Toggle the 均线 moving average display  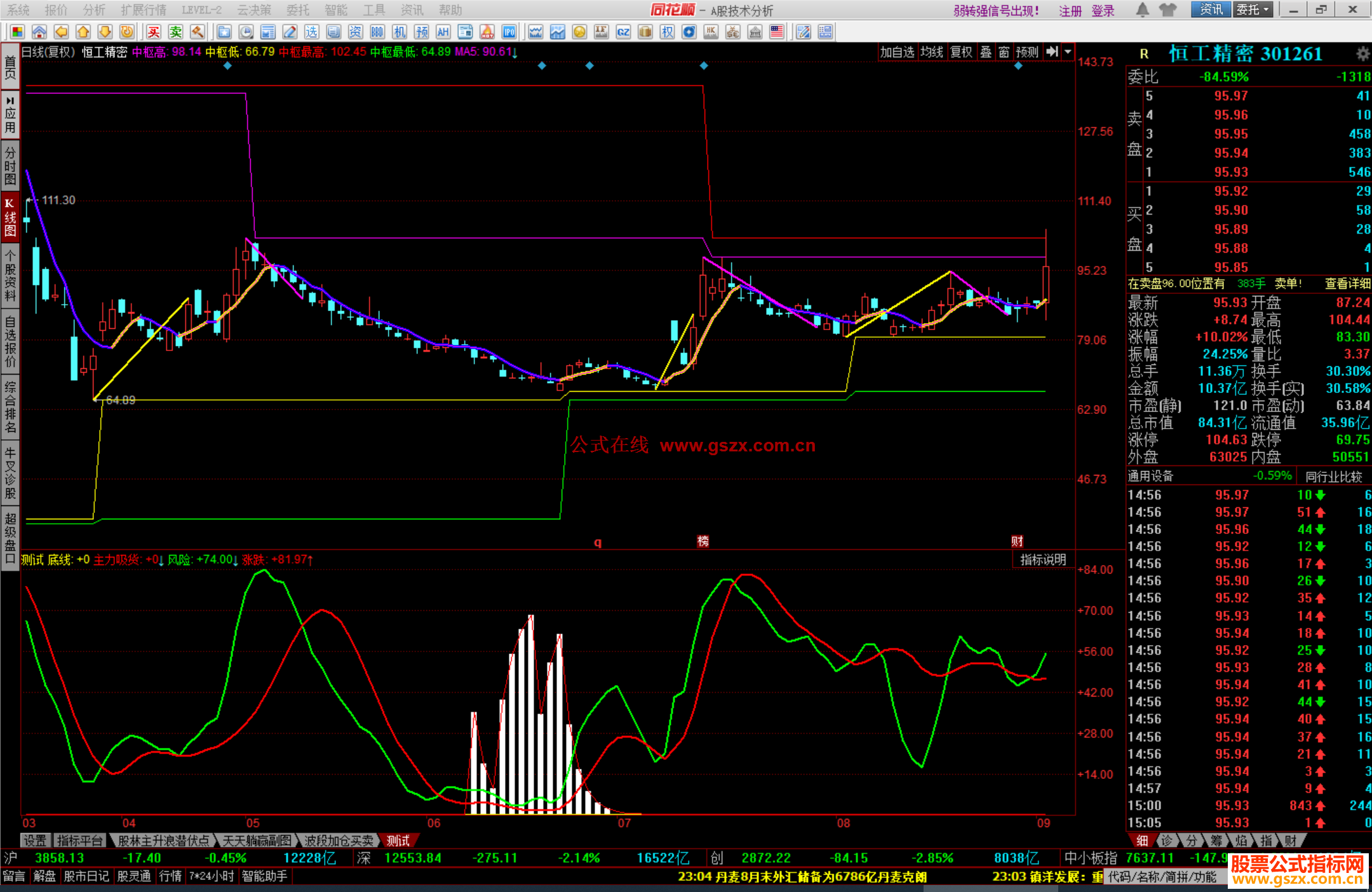click(x=931, y=52)
